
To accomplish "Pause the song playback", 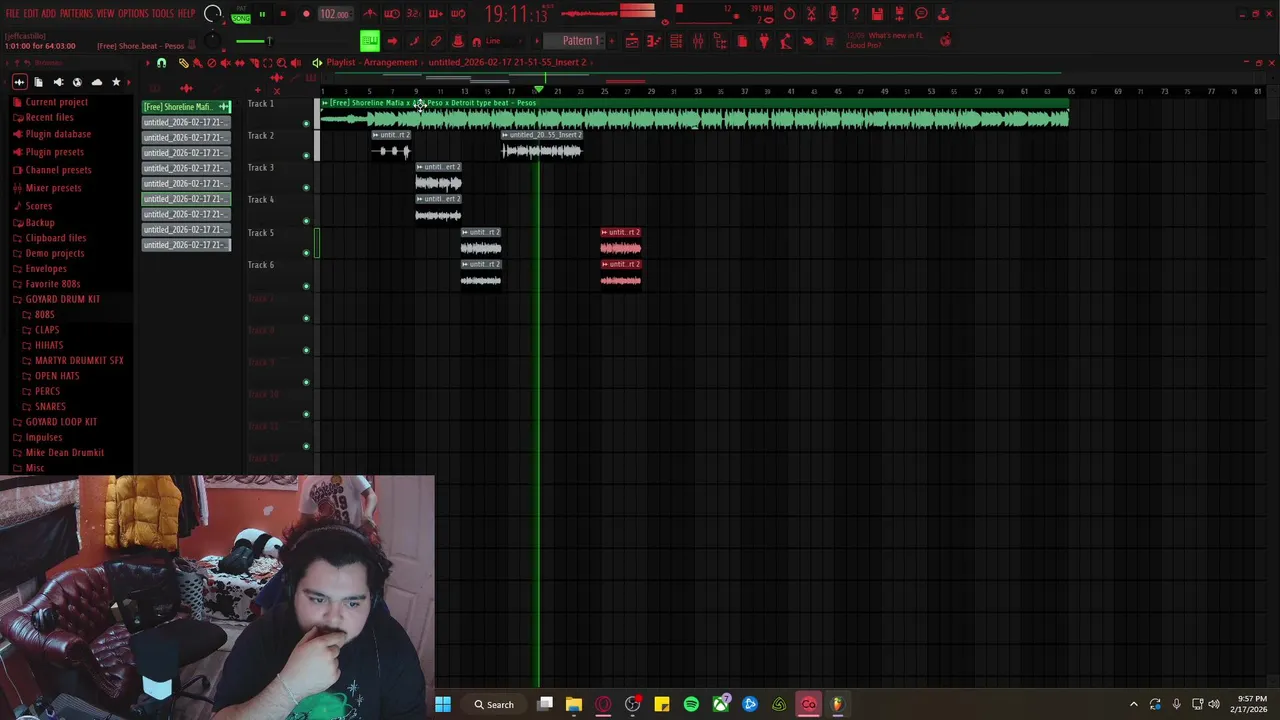I will 262,14.
